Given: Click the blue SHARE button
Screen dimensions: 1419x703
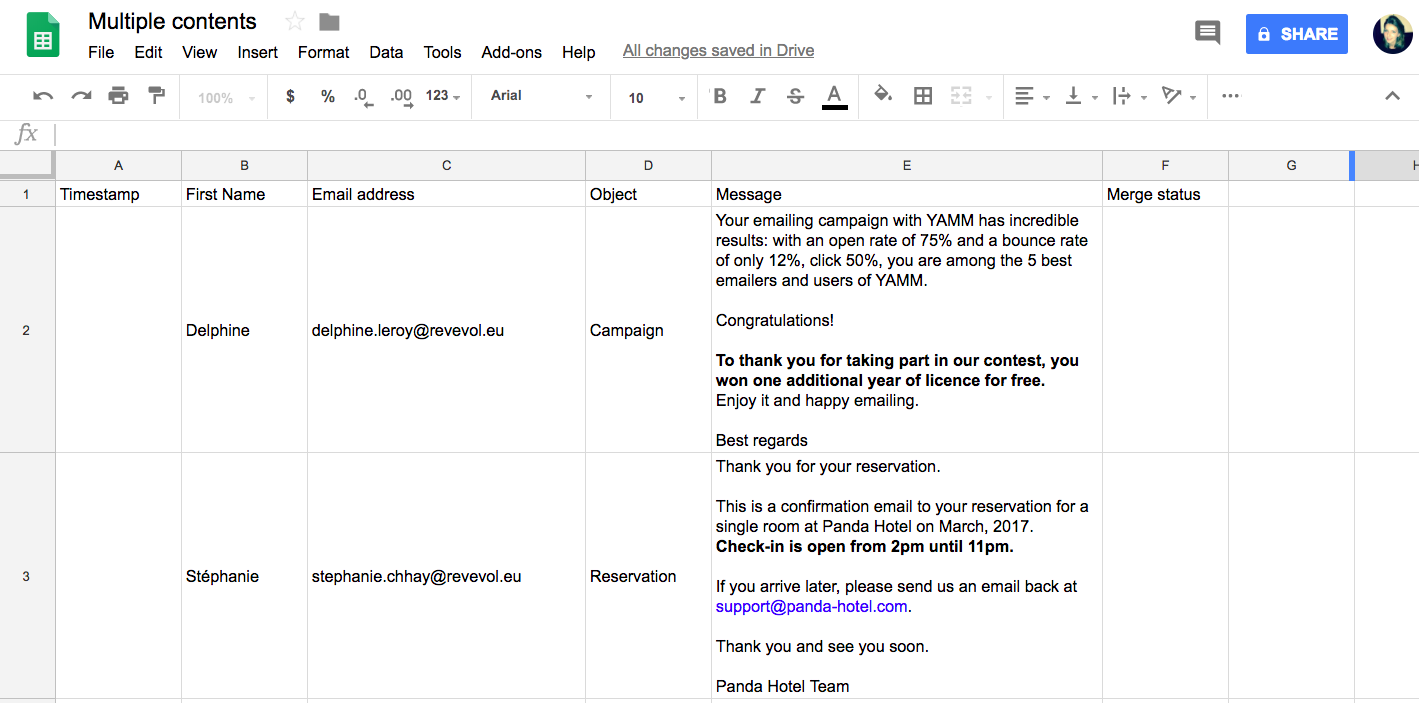Looking at the screenshot, I should [1297, 34].
